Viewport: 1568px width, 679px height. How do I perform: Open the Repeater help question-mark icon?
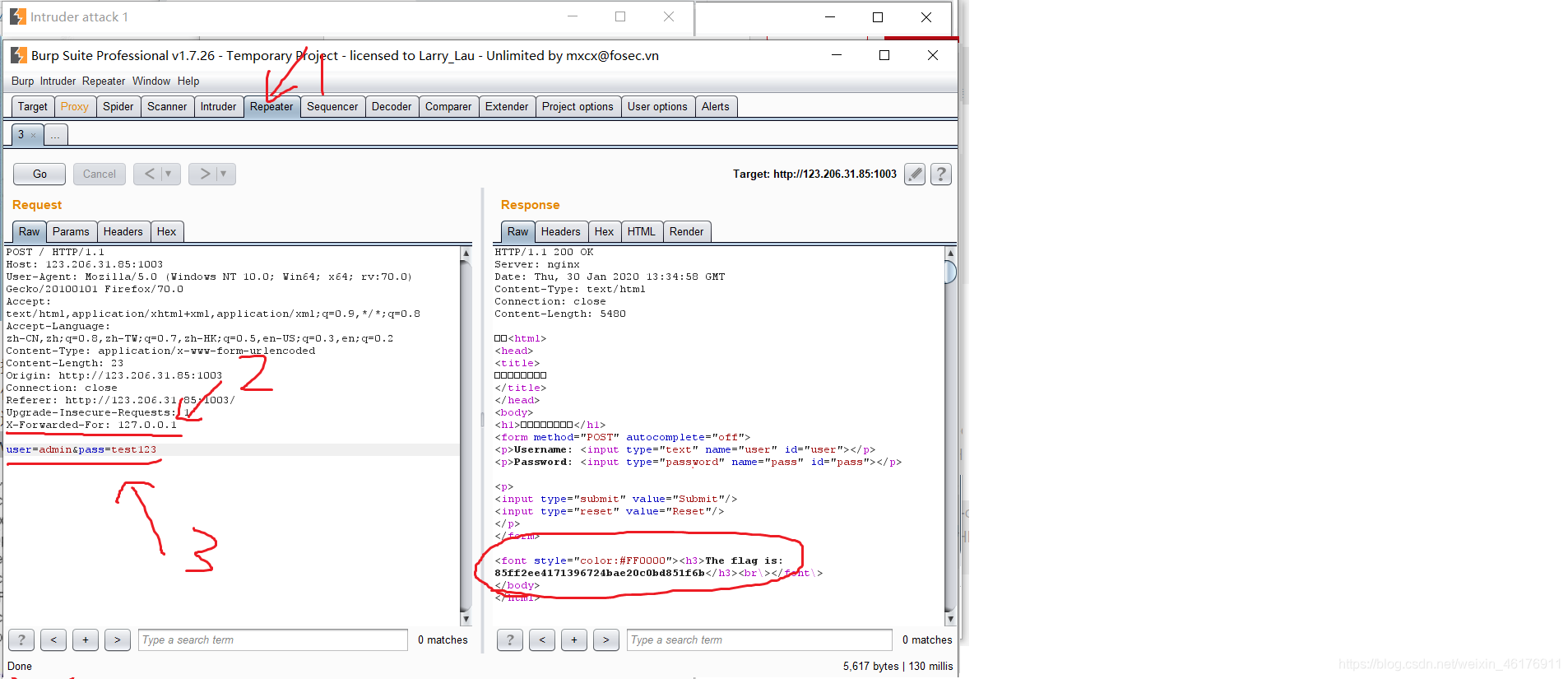click(941, 174)
